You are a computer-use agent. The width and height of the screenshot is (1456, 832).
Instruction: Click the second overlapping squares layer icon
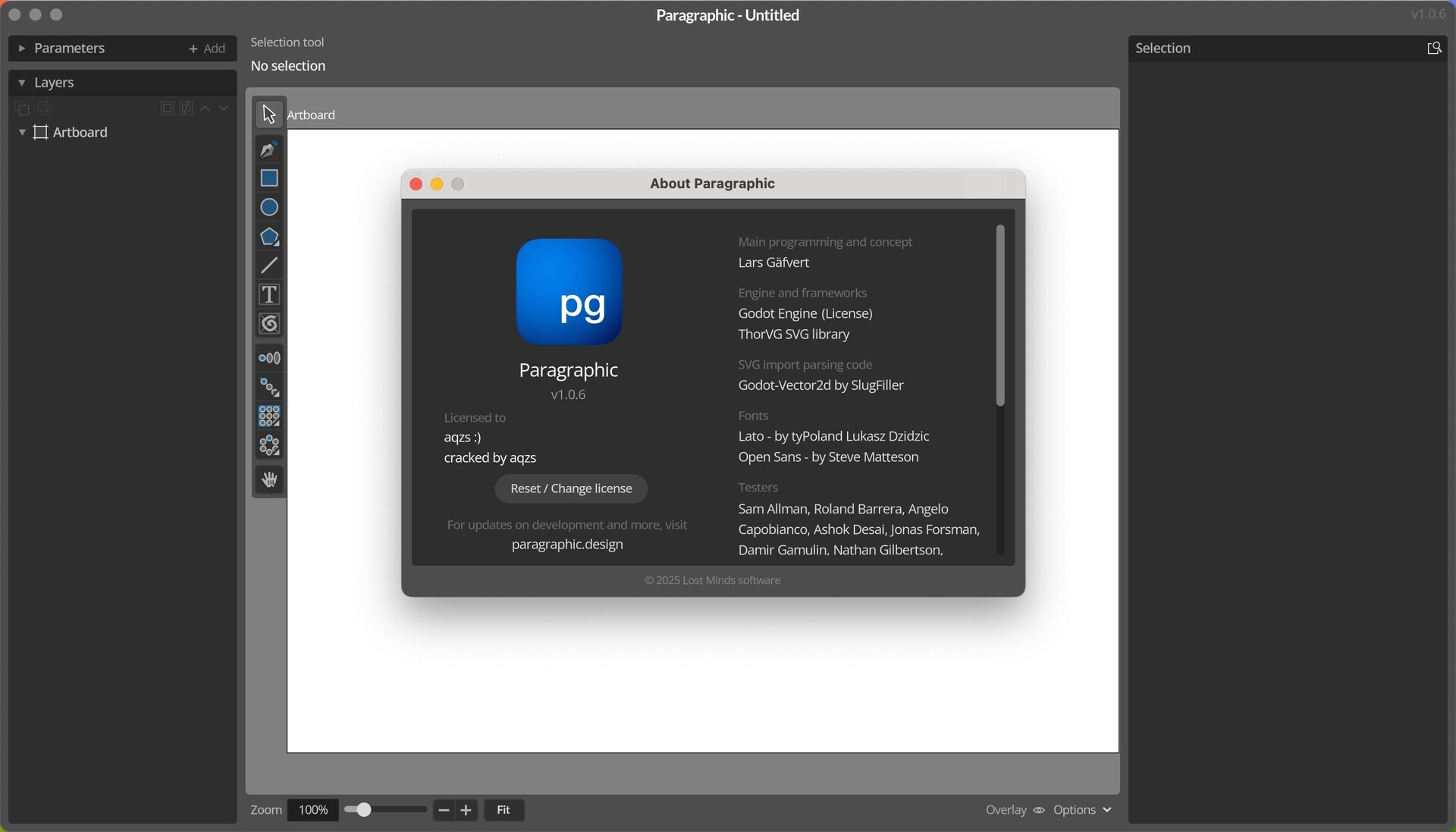point(45,109)
